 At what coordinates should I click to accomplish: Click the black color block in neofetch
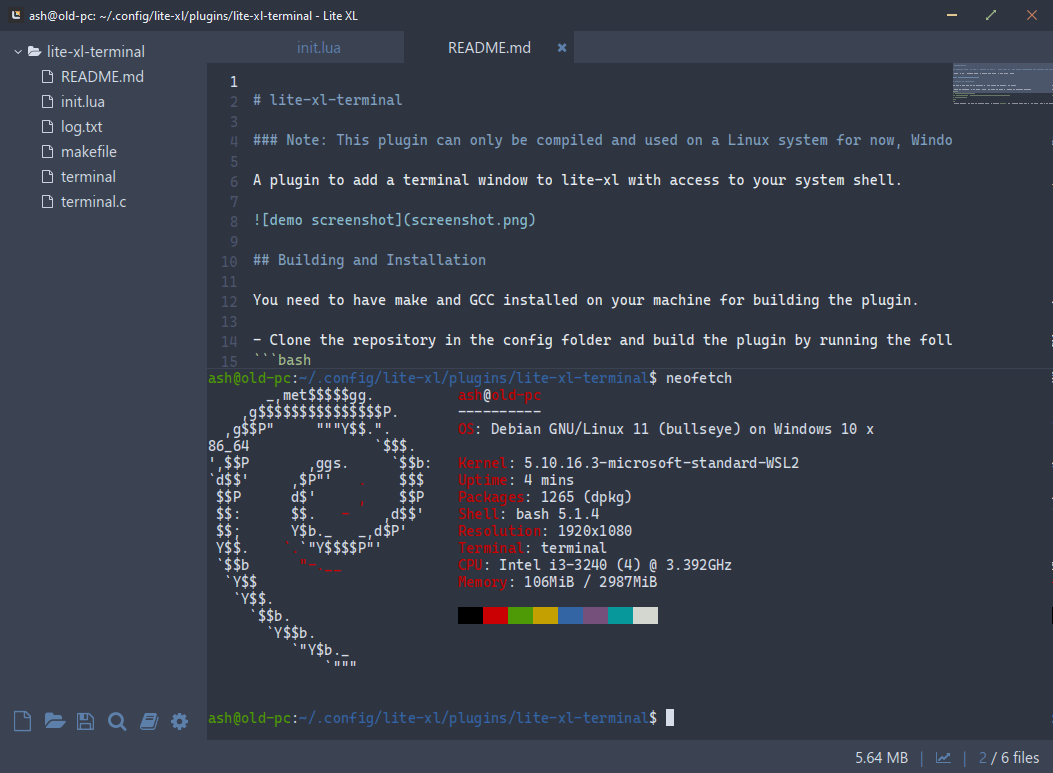click(x=470, y=615)
